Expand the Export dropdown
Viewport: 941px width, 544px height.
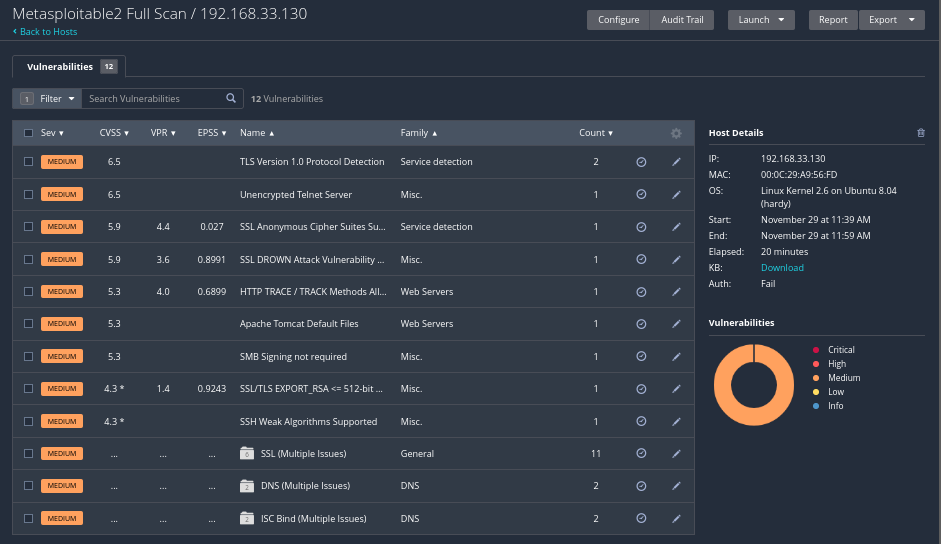pyautogui.click(x=891, y=20)
